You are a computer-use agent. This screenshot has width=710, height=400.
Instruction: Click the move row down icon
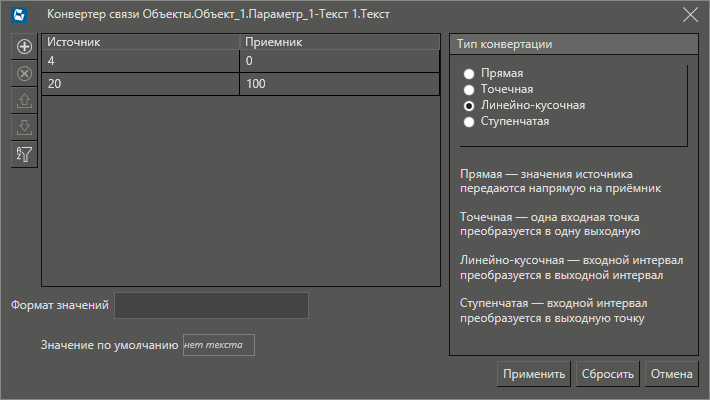tap(25, 127)
